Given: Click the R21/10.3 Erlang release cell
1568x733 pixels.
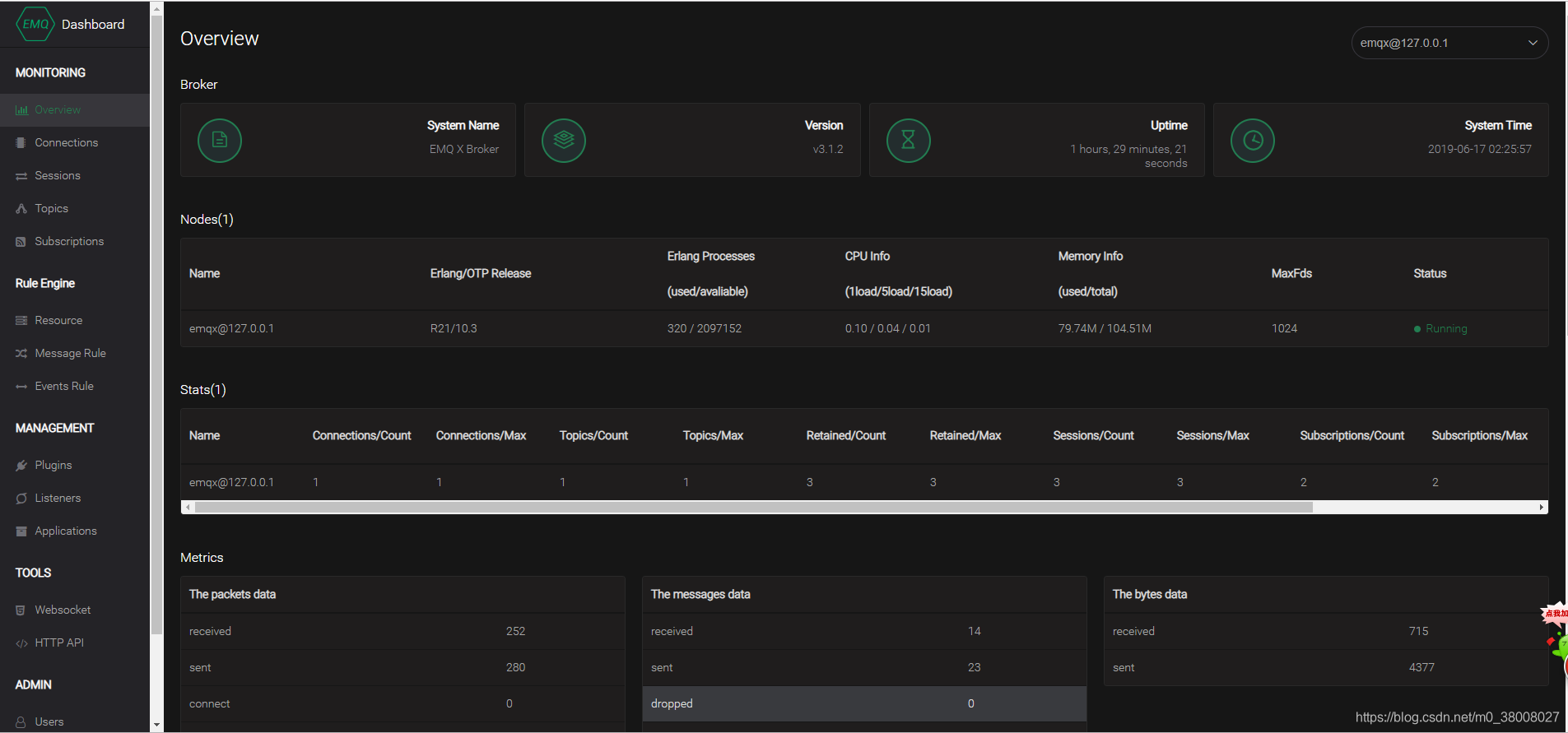Looking at the screenshot, I should click(454, 329).
